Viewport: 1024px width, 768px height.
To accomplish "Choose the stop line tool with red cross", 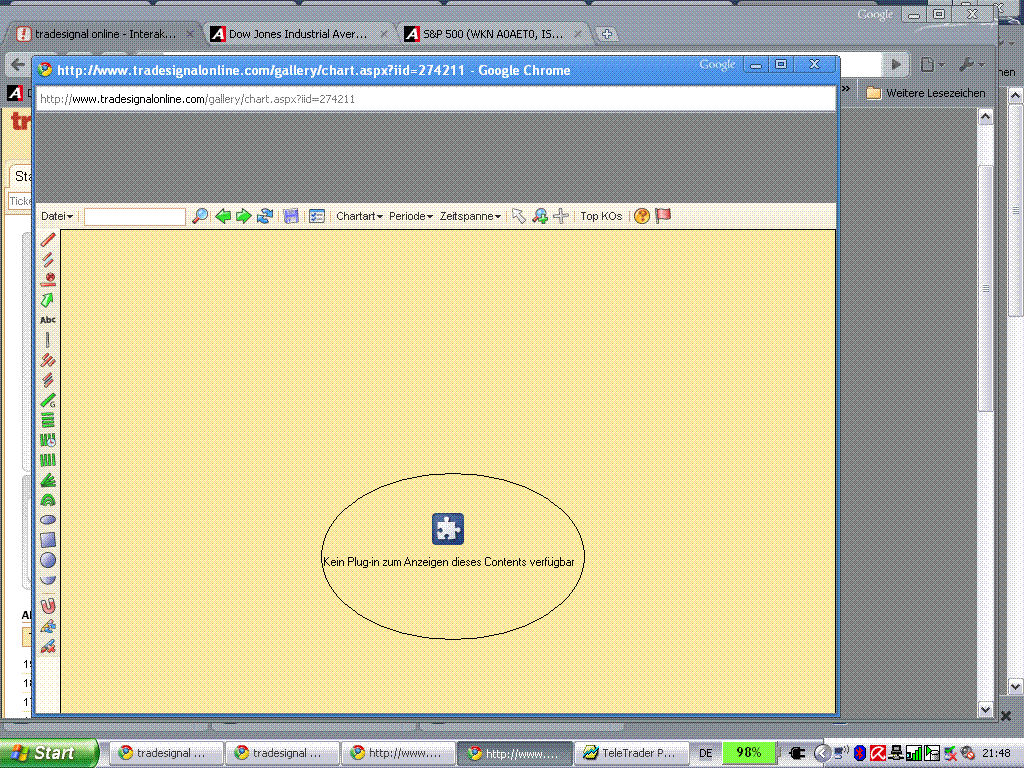I will coord(48,280).
